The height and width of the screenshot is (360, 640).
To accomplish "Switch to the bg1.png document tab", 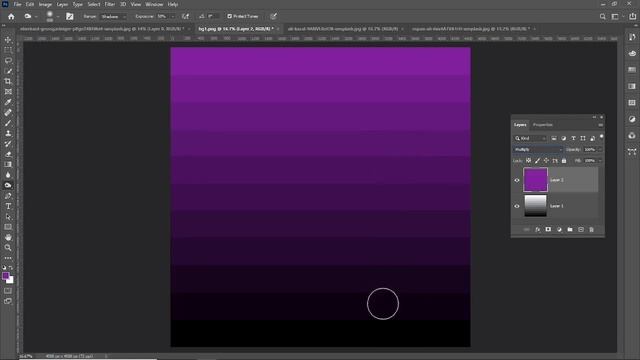I will pos(236,29).
